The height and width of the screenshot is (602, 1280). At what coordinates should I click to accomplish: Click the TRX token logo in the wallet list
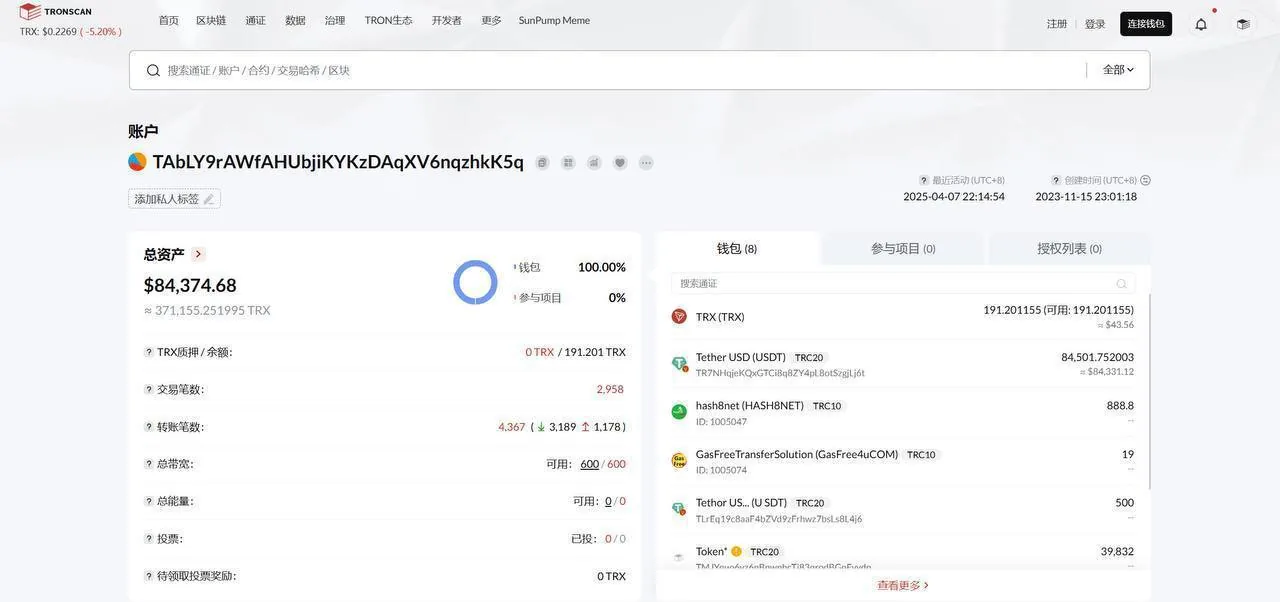click(x=679, y=316)
